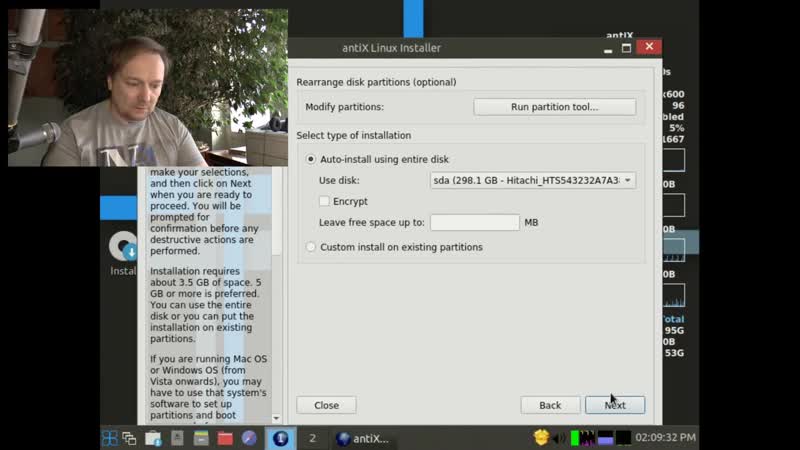Open the application menu in the taskbar
Viewport: 800px width, 450px height.
coord(109,438)
